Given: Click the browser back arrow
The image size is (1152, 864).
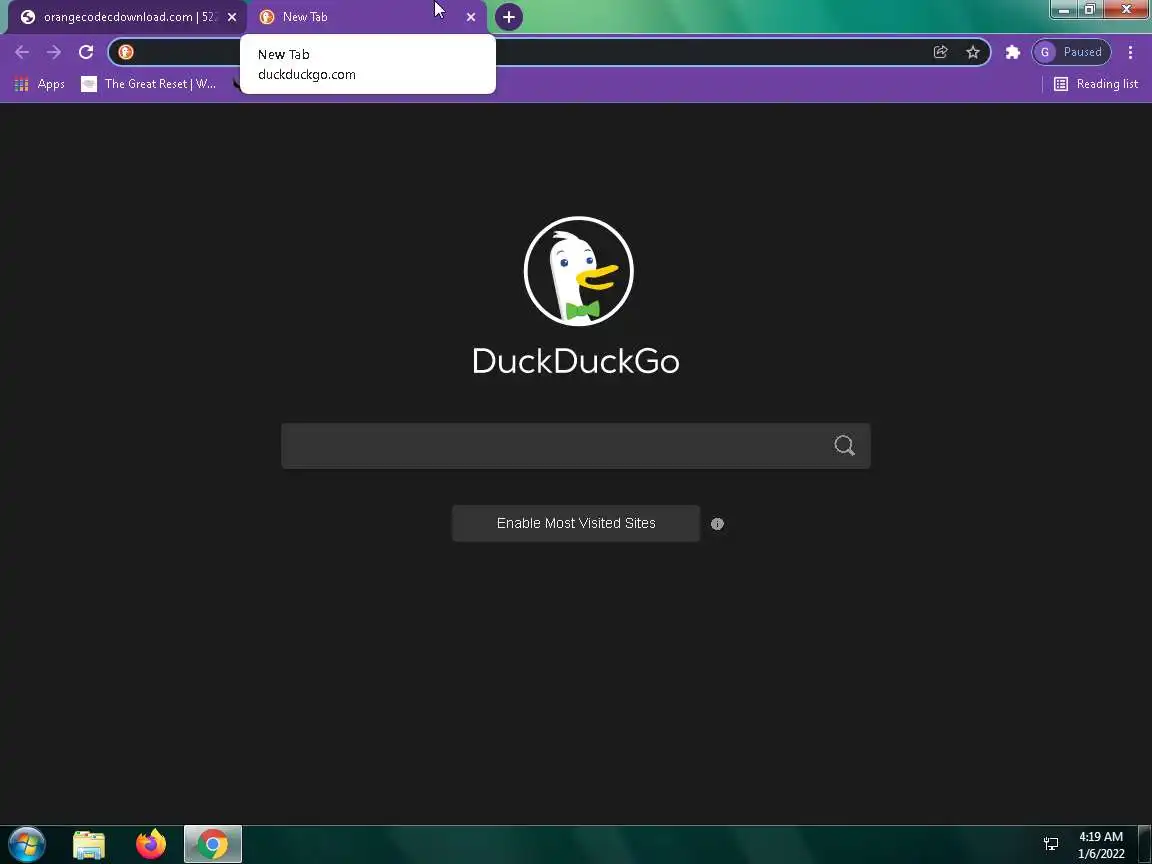Looking at the screenshot, I should click(x=22, y=52).
